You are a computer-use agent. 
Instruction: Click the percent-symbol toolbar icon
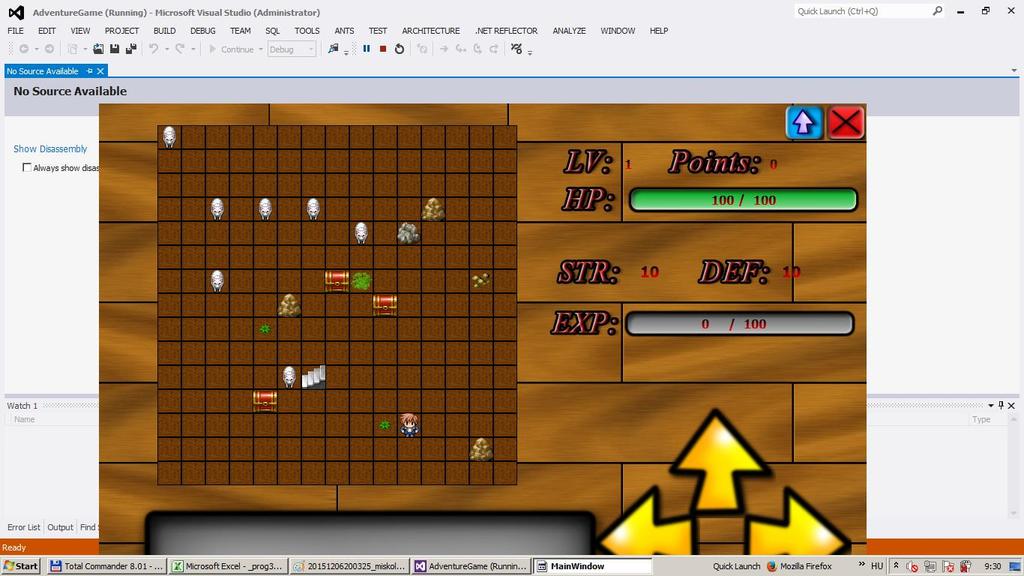pyautogui.click(x=517, y=49)
